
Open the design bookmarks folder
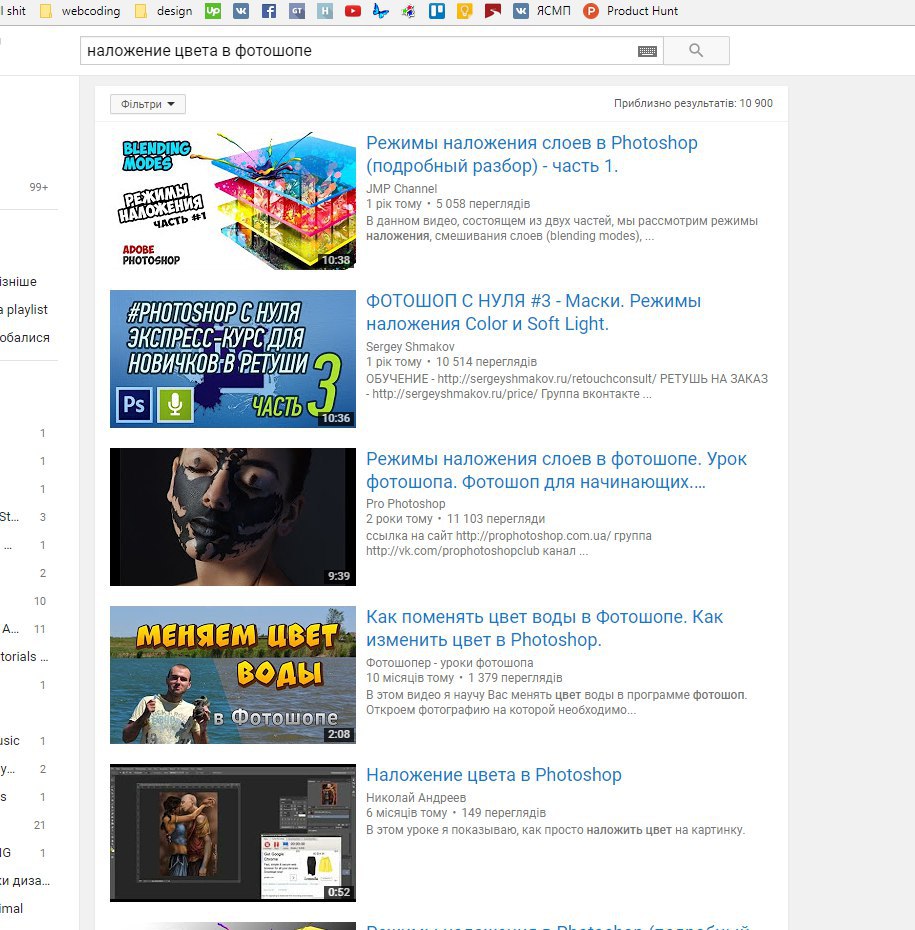tap(164, 11)
